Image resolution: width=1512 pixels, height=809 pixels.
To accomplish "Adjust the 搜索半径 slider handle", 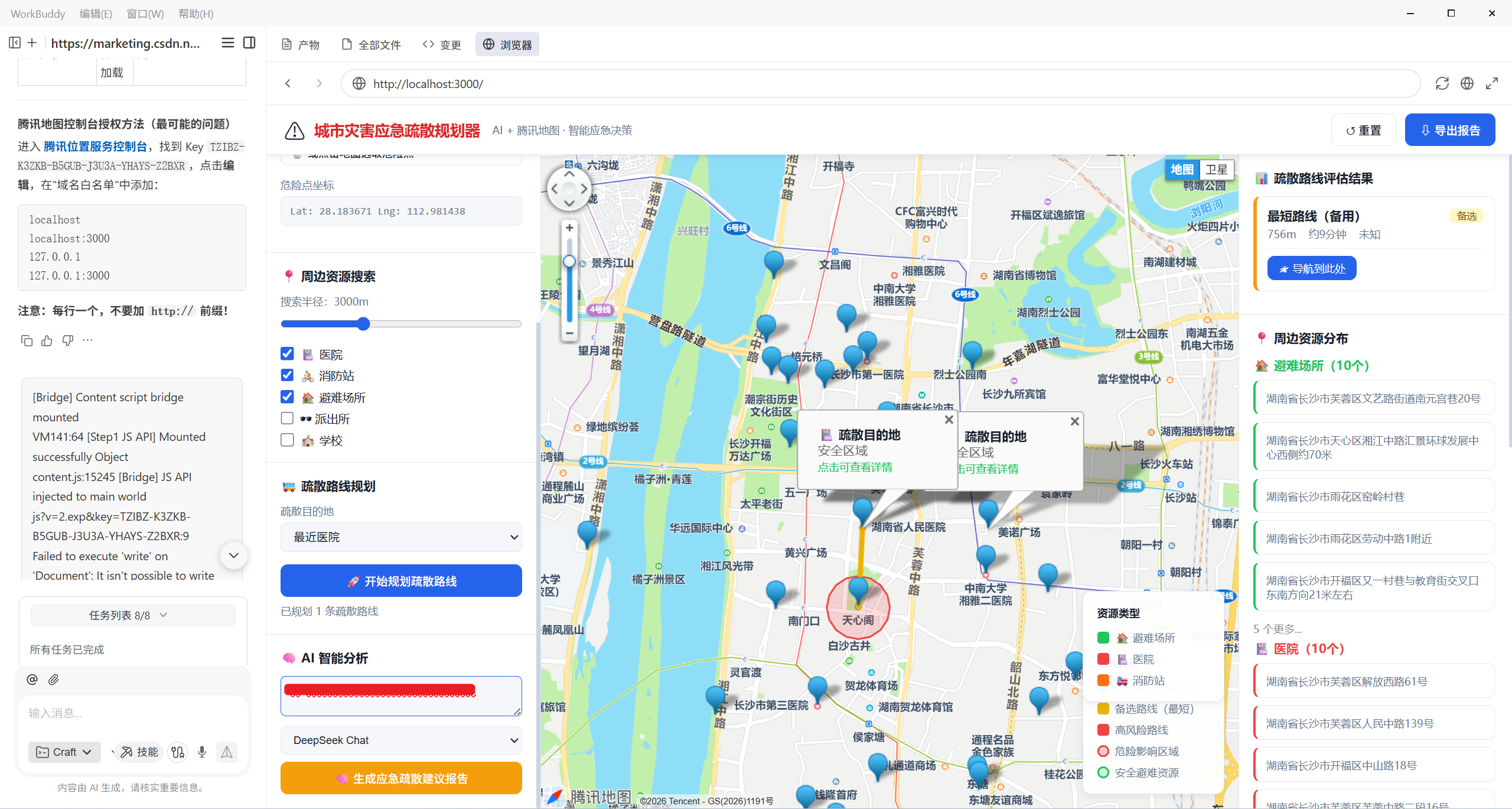I will click(x=363, y=323).
